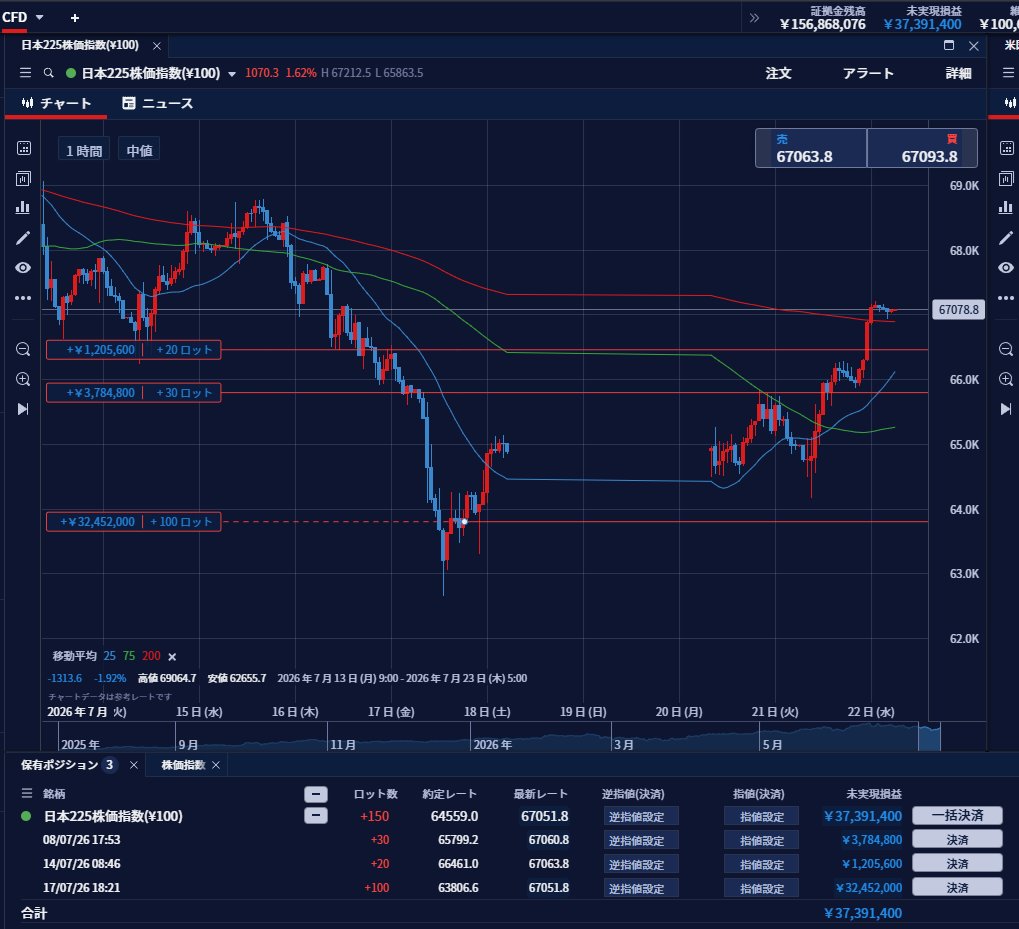Collapse the 日本225株価指数 position group
Image resolution: width=1019 pixels, height=929 pixels.
(316, 816)
